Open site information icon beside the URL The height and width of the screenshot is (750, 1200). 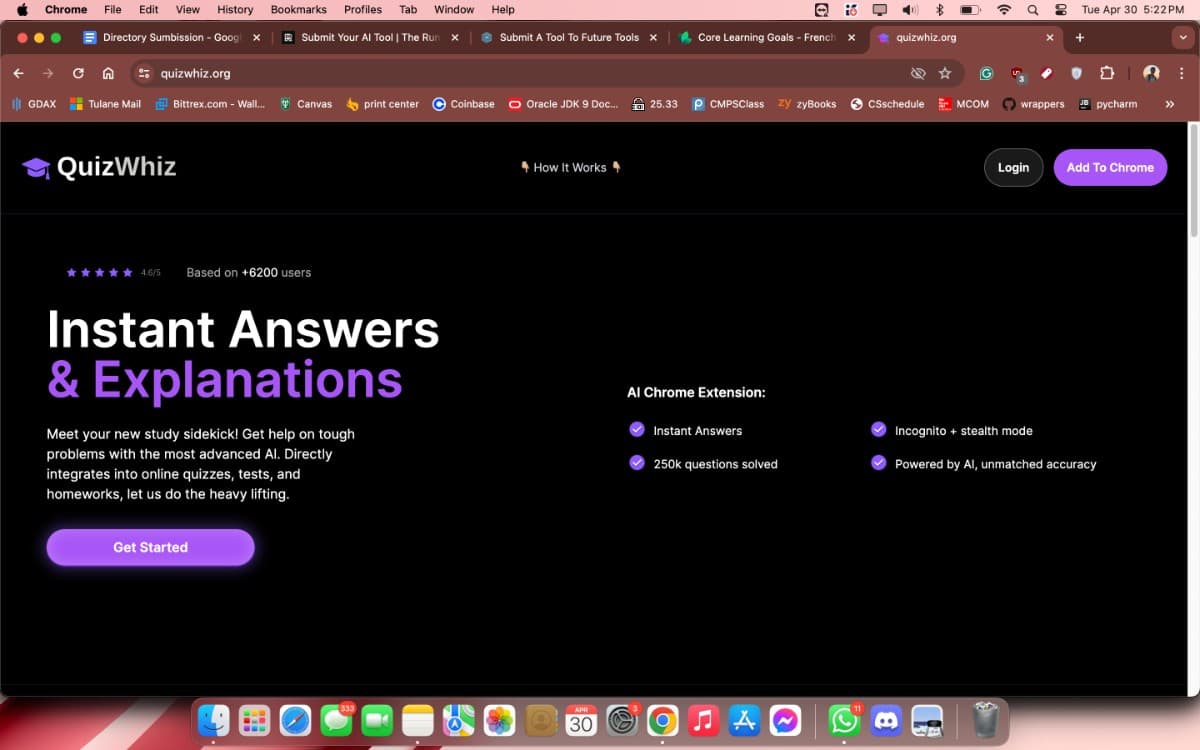click(143, 73)
